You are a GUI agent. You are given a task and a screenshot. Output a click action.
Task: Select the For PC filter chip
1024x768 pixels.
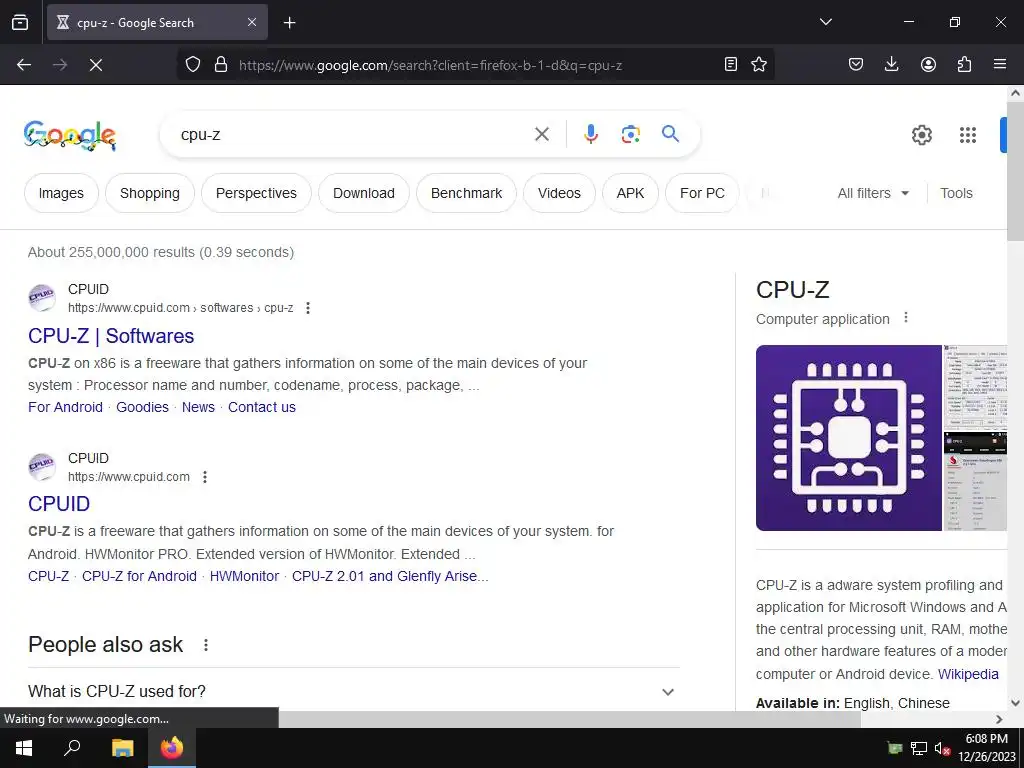click(702, 193)
